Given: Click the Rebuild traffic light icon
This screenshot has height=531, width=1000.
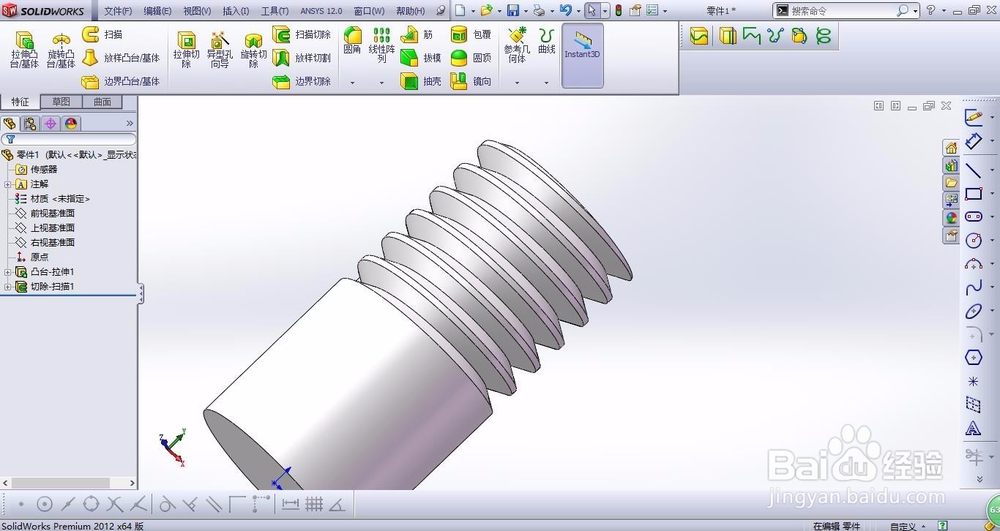Looking at the screenshot, I should 619,10.
